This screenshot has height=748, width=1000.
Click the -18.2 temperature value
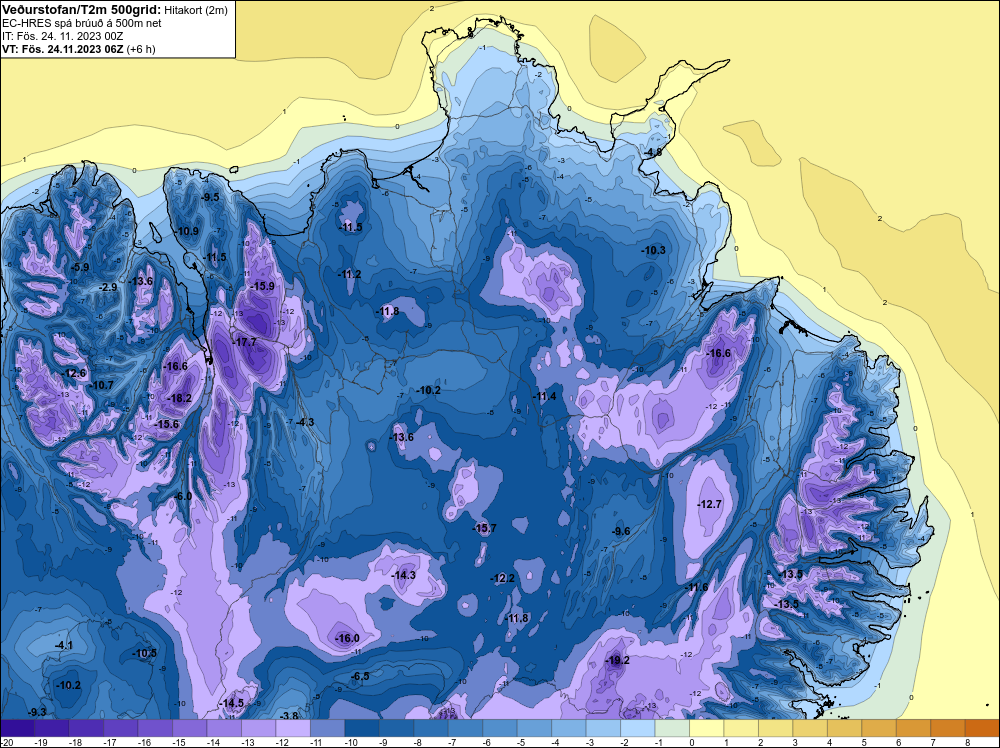178,398
